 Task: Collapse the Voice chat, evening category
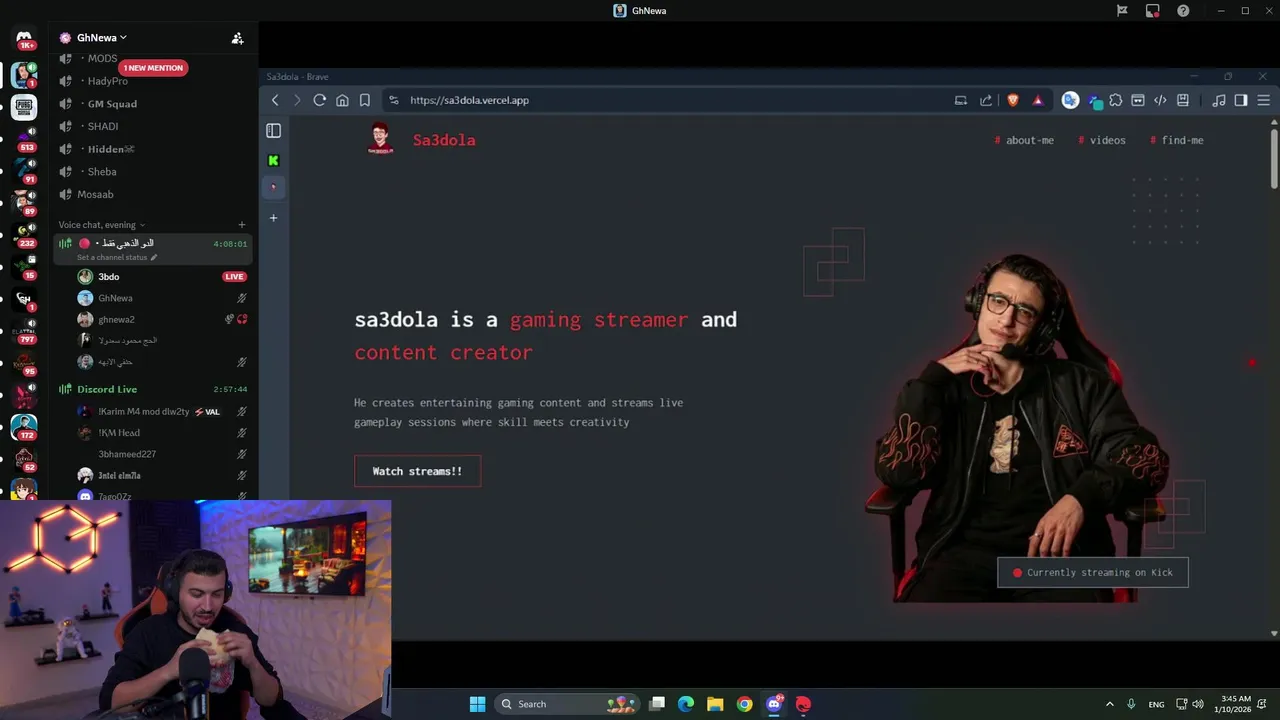[x=102, y=225]
